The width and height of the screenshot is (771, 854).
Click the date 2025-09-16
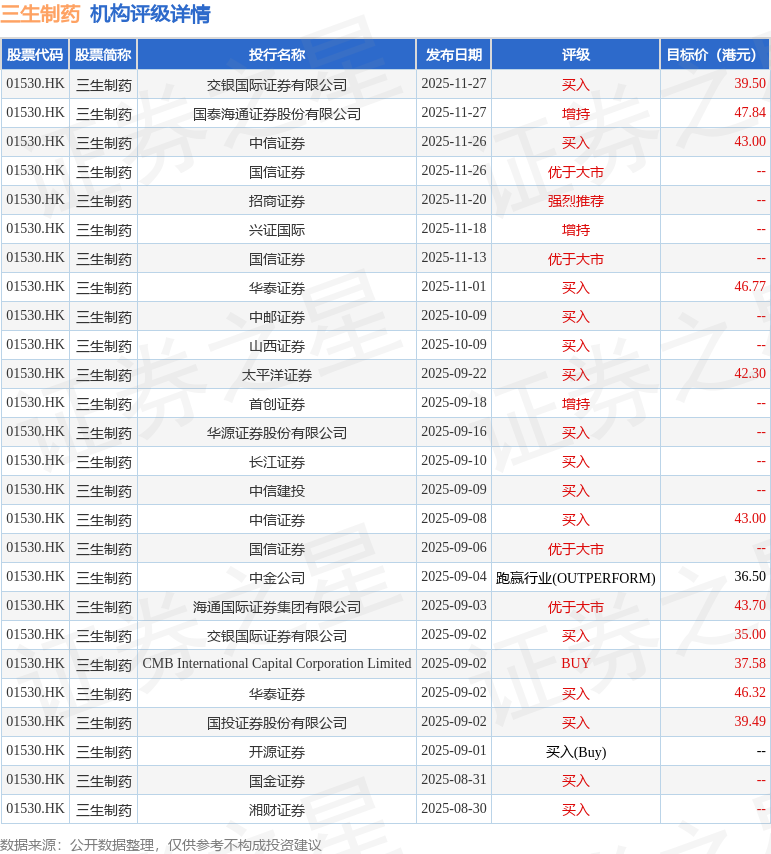tap(454, 431)
